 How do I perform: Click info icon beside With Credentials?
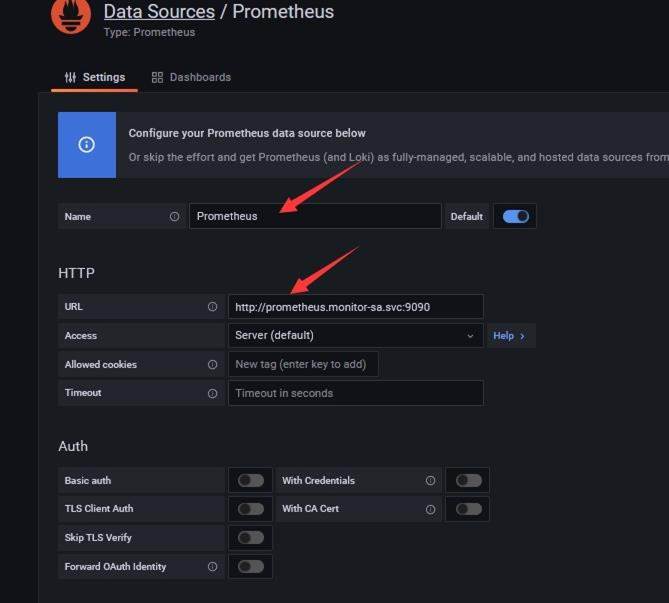click(431, 481)
